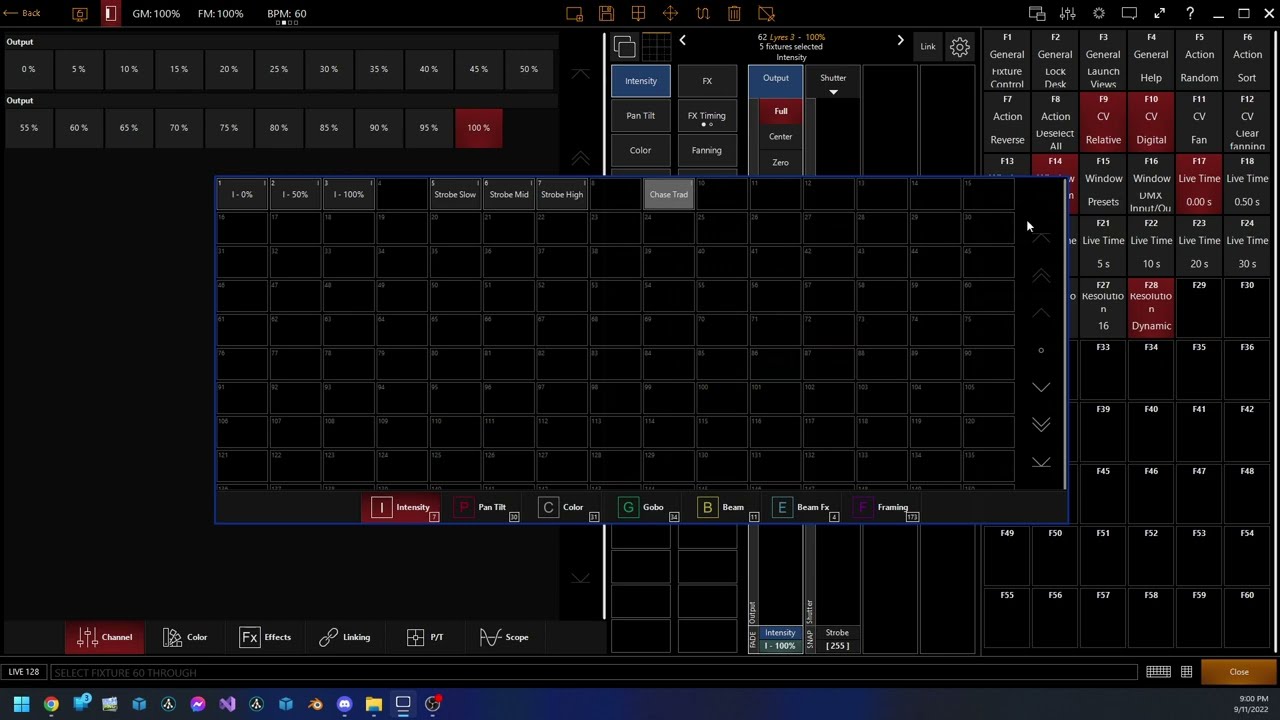
Task: Switch to Pan Tilt presets tab
Action: click(480, 508)
